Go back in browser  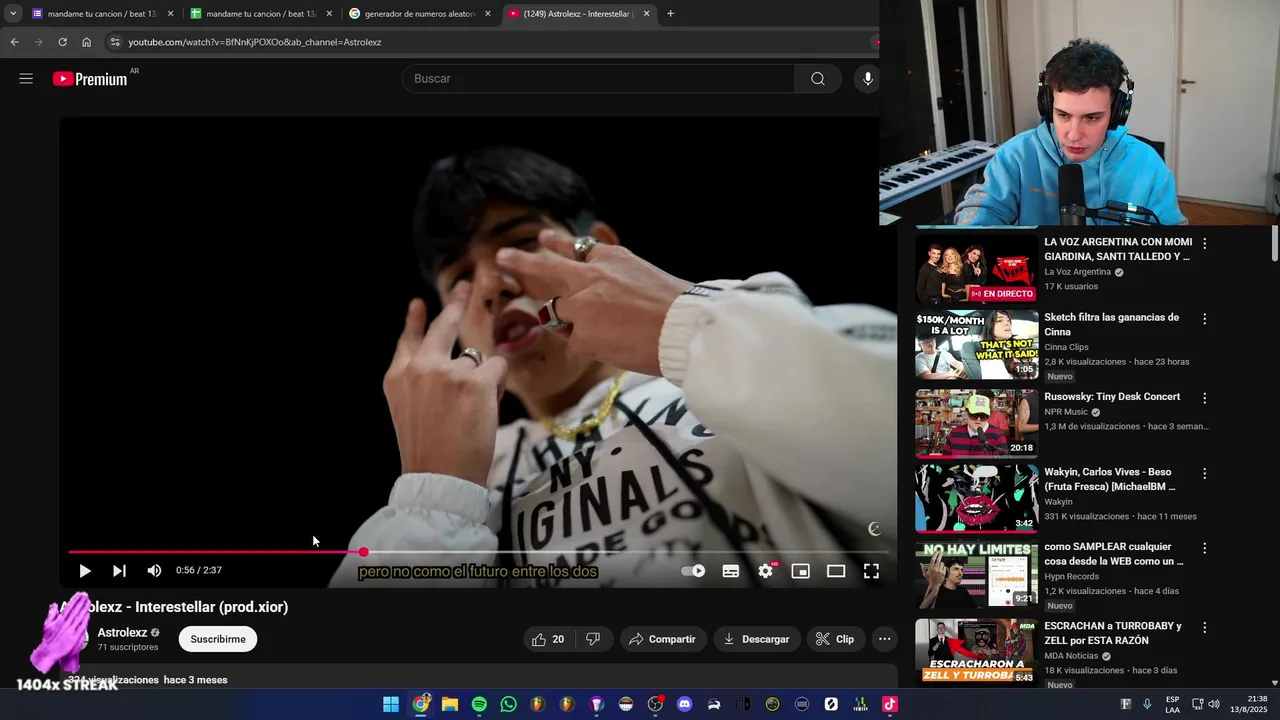14,42
